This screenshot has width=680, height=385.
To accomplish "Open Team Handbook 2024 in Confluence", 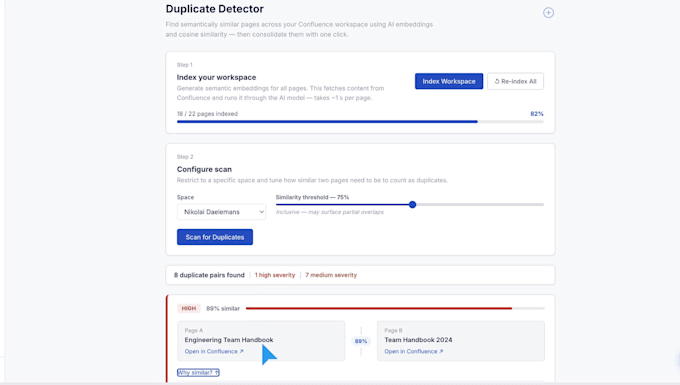I will [414, 351].
